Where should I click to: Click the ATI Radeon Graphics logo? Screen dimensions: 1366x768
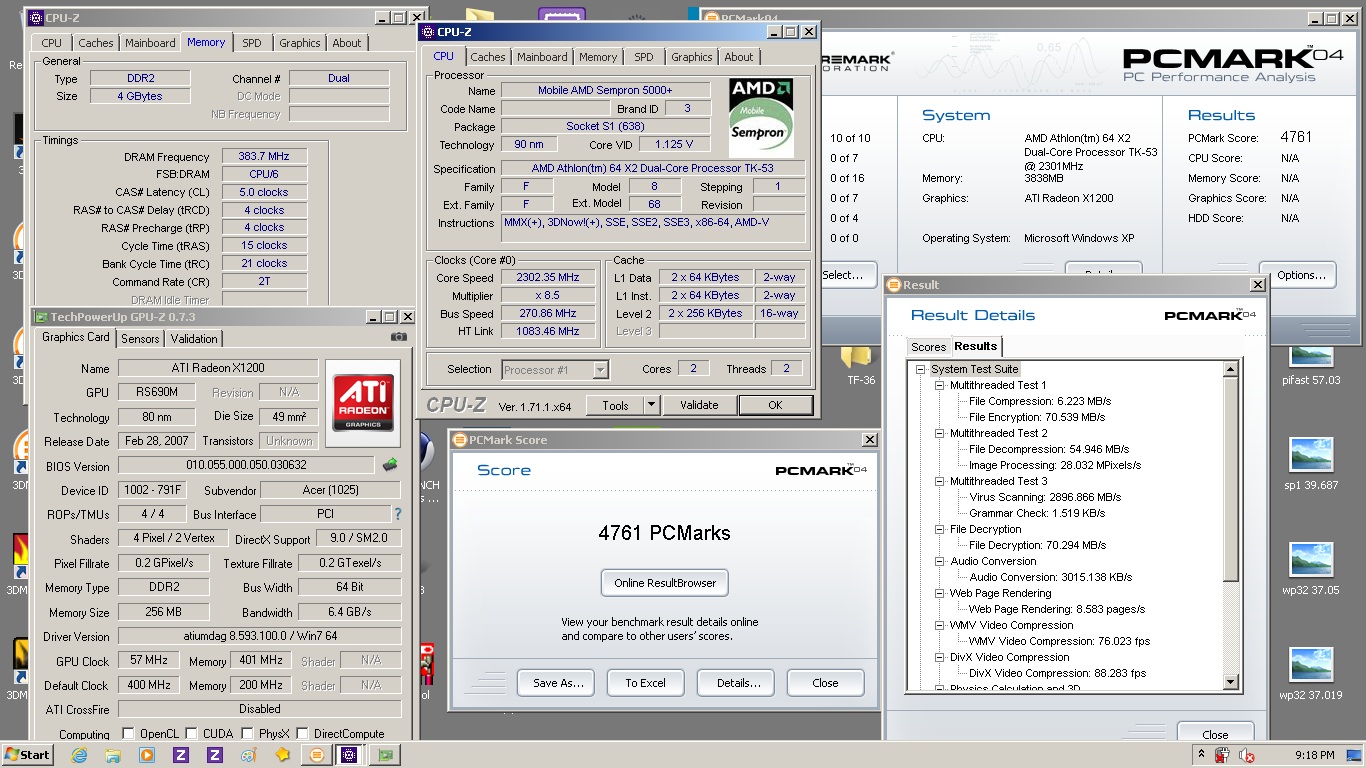(363, 404)
